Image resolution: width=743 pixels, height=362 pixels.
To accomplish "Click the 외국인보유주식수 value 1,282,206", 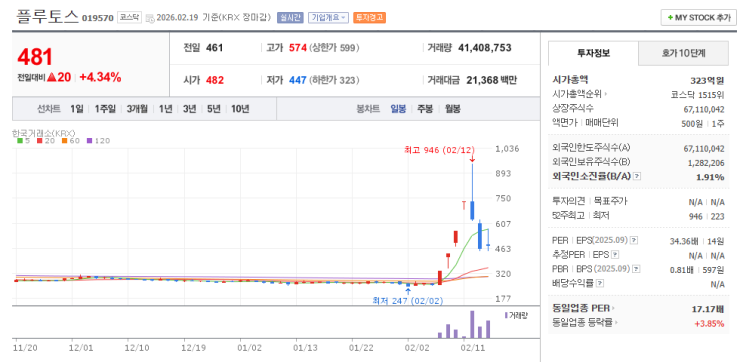I will pyautogui.click(x=706, y=163).
